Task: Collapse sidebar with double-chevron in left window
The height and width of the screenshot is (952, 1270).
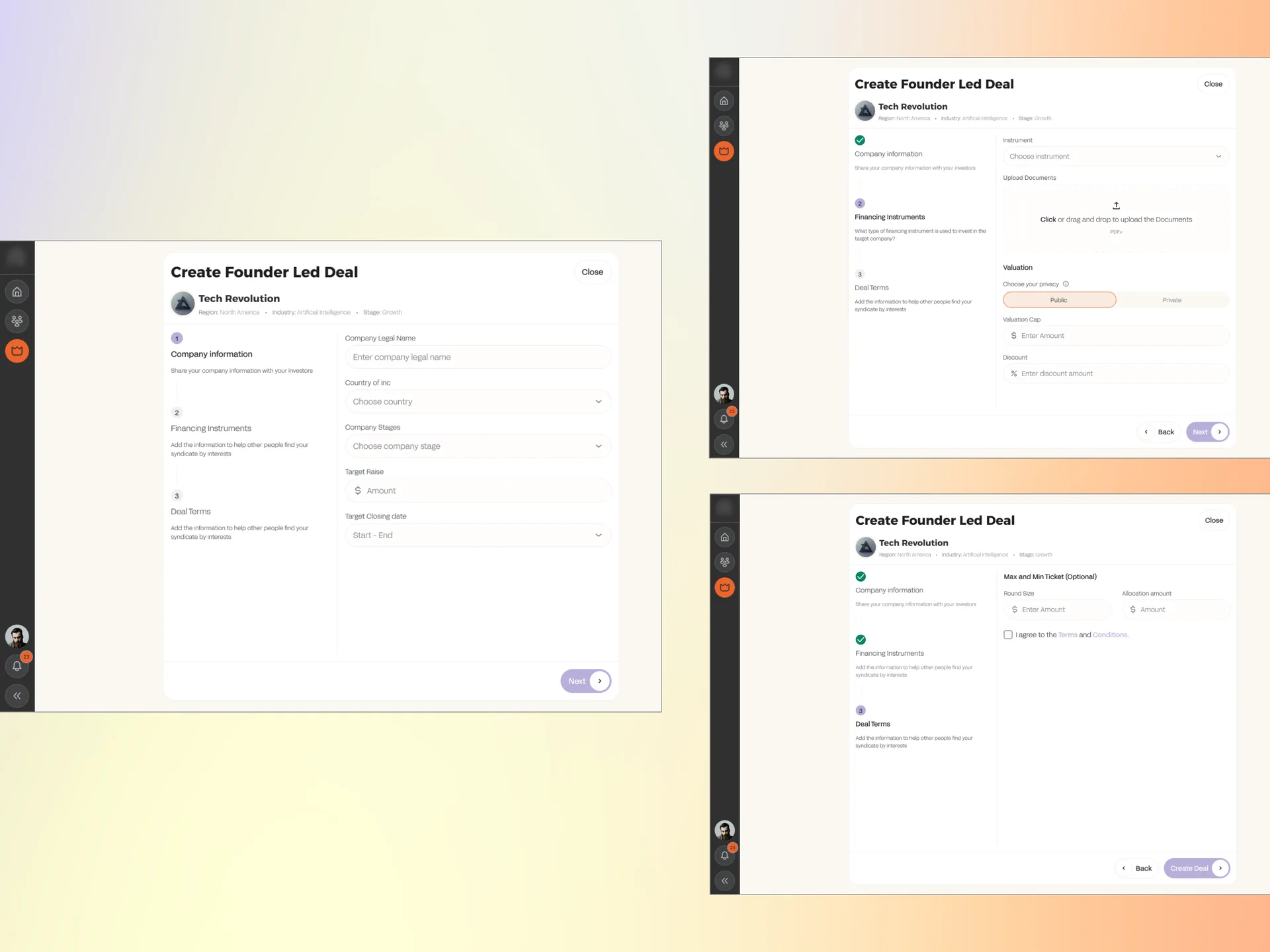Action: click(x=17, y=695)
